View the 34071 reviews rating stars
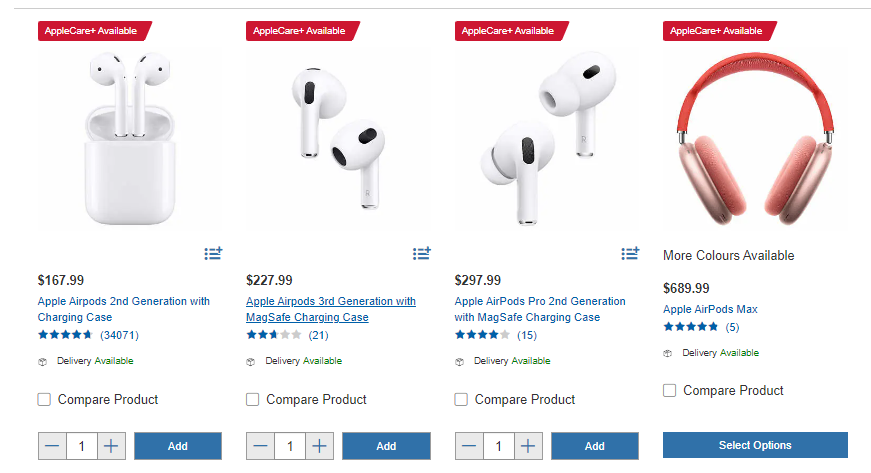The width and height of the screenshot is (871, 473). point(66,335)
